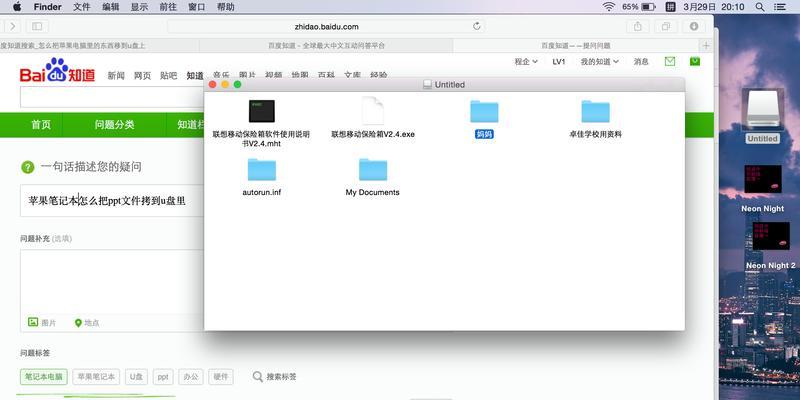Open the 显示 menu

139,7
